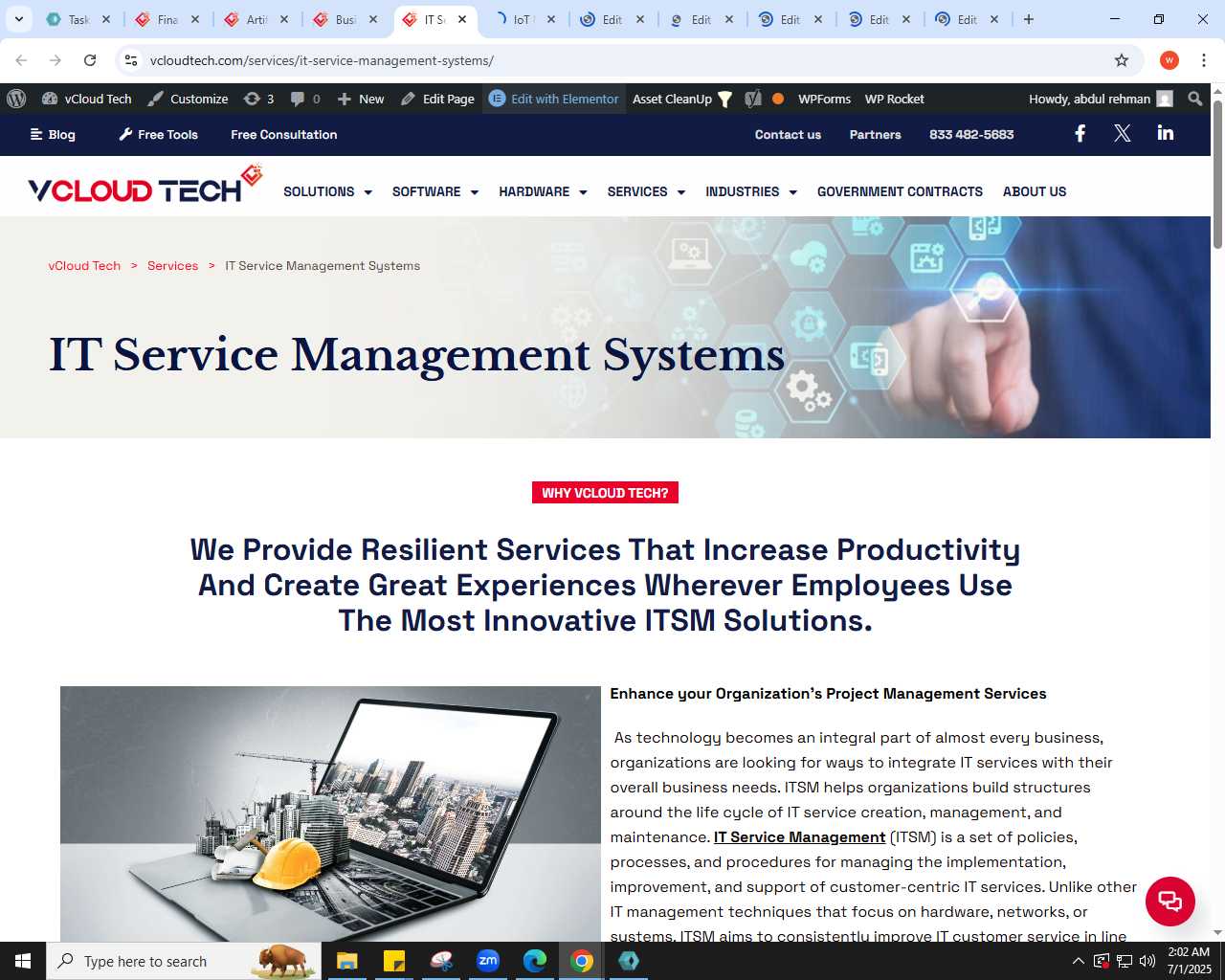
Task: Show hidden system tray icons
Action: [1078, 961]
